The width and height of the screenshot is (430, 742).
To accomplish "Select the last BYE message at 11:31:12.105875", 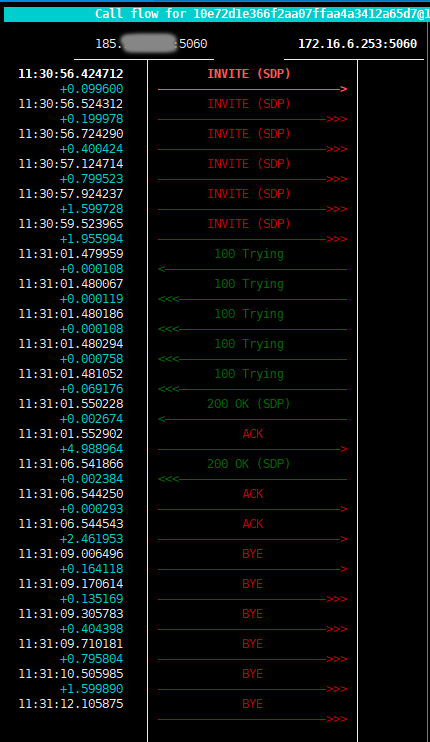I will [253, 704].
